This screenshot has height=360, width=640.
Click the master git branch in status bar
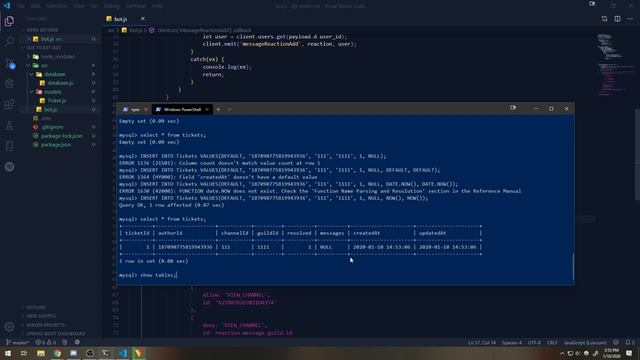18,342
